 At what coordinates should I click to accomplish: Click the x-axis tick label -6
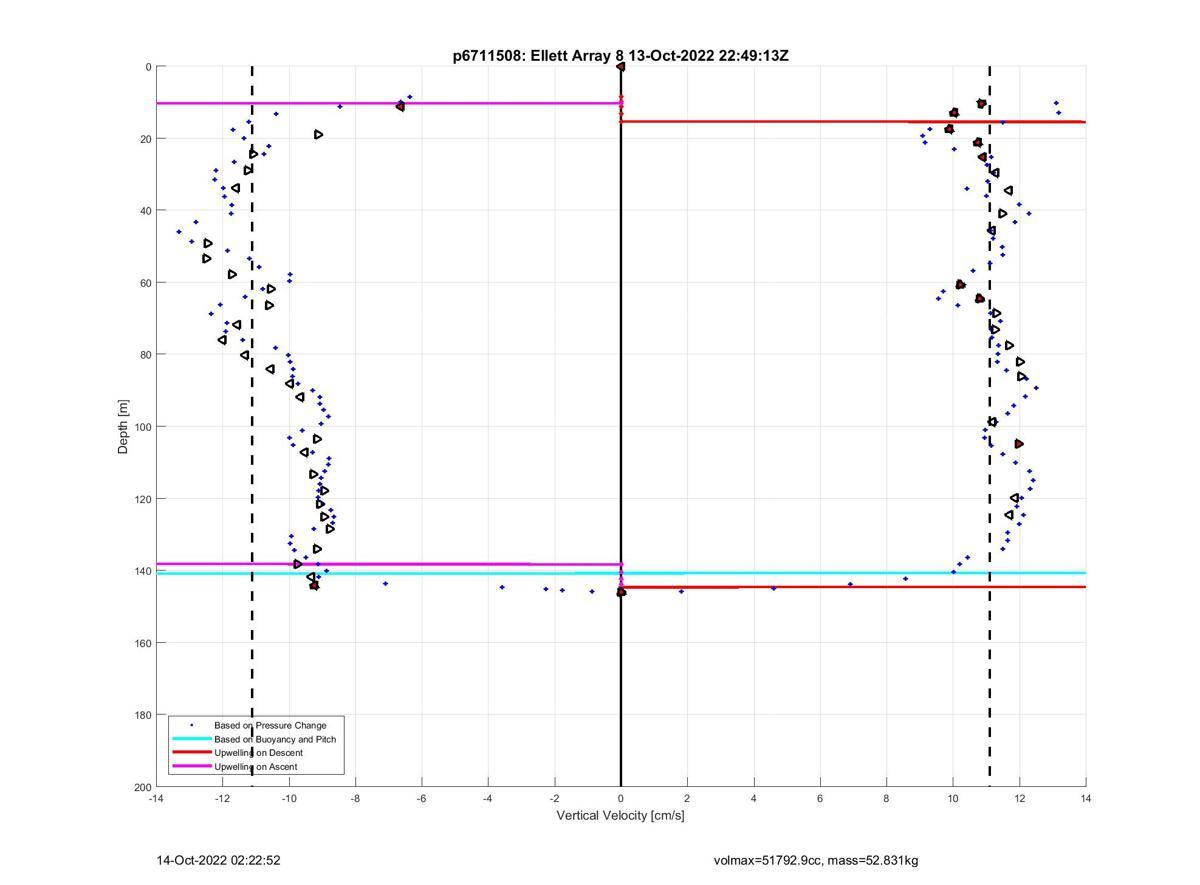tap(421, 798)
